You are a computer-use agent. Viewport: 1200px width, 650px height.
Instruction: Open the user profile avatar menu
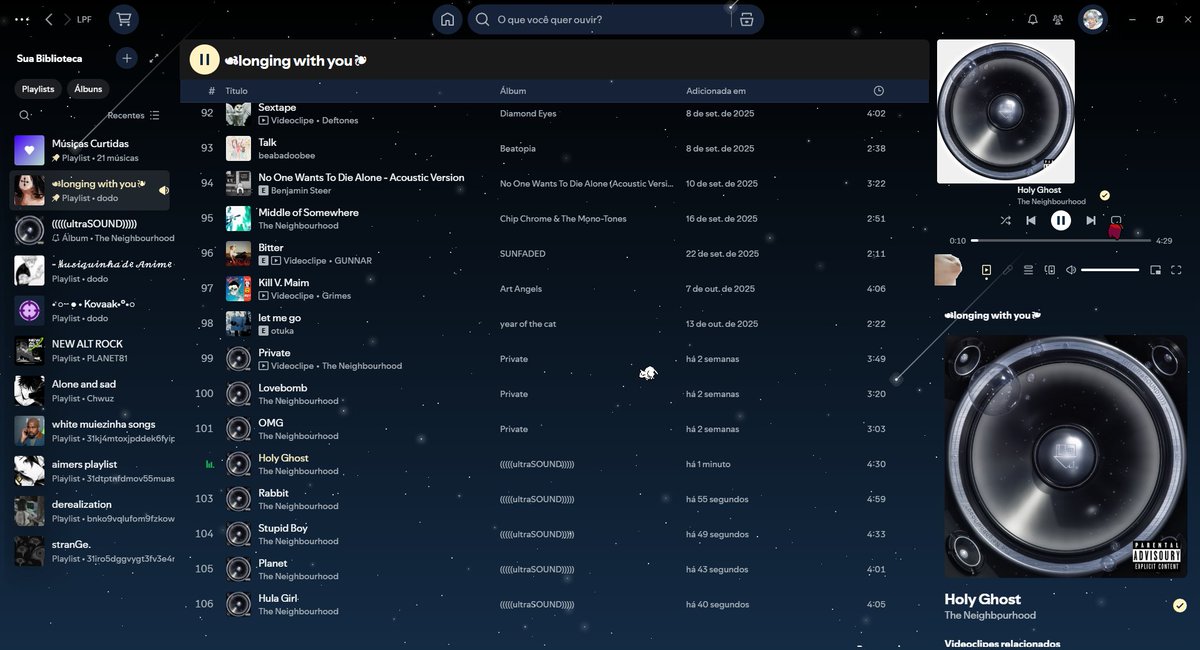1092,19
